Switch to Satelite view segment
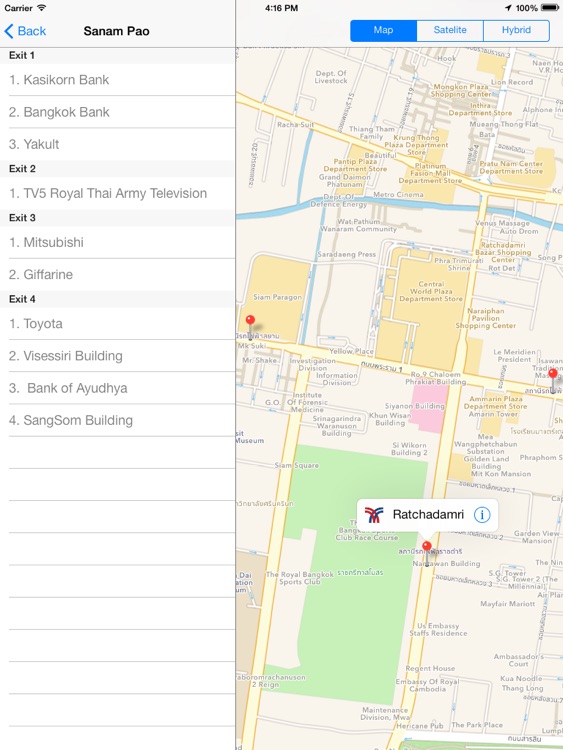The width and height of the screenshot is (563, 750). click(x=450, y=30)
